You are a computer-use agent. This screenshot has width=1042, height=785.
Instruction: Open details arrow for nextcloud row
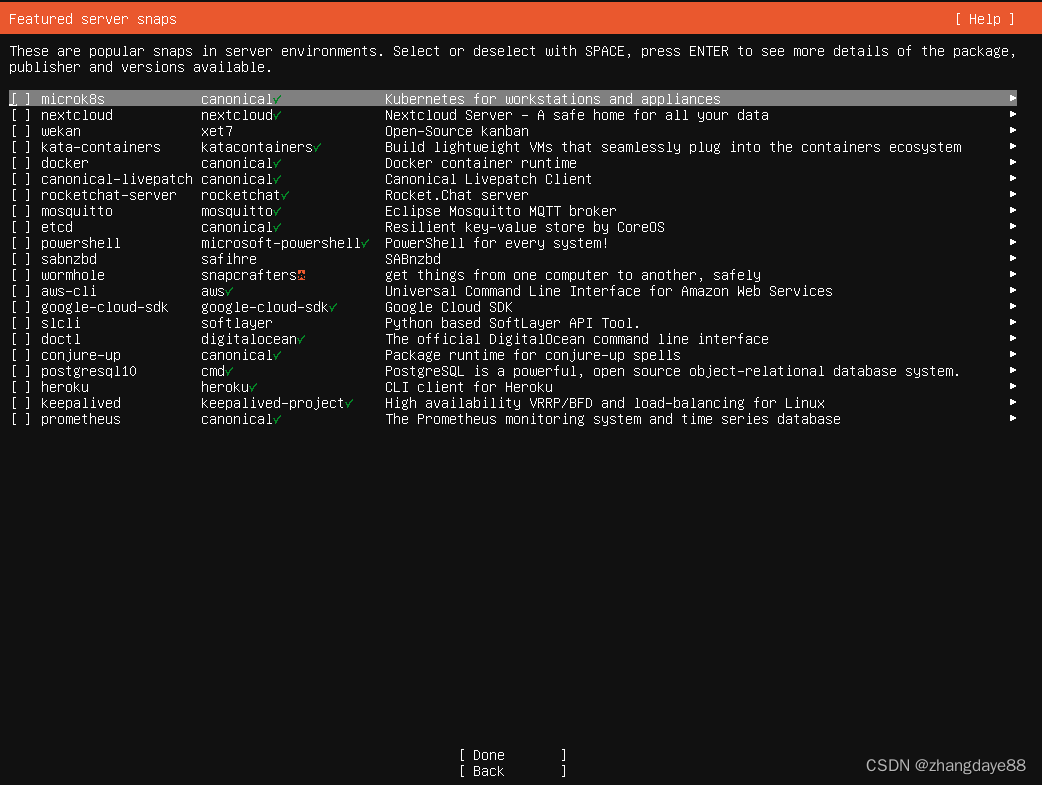point(1013,114)
